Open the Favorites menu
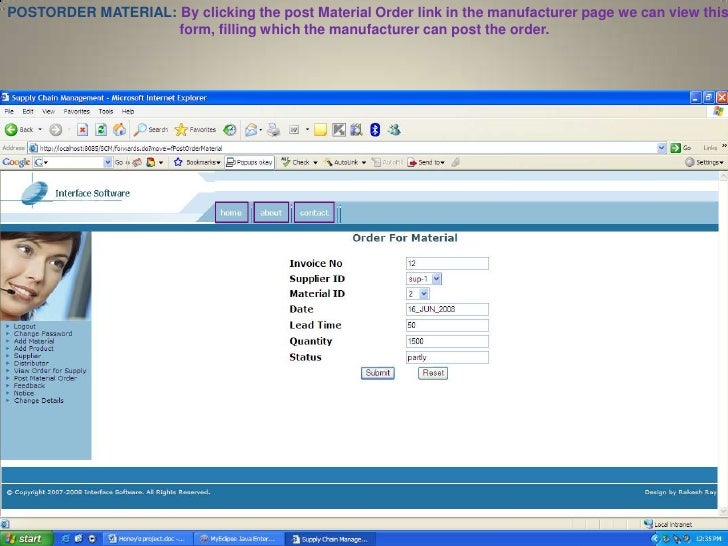The width and height of the screenshot is (728, 546). click(x=77, y=111)
